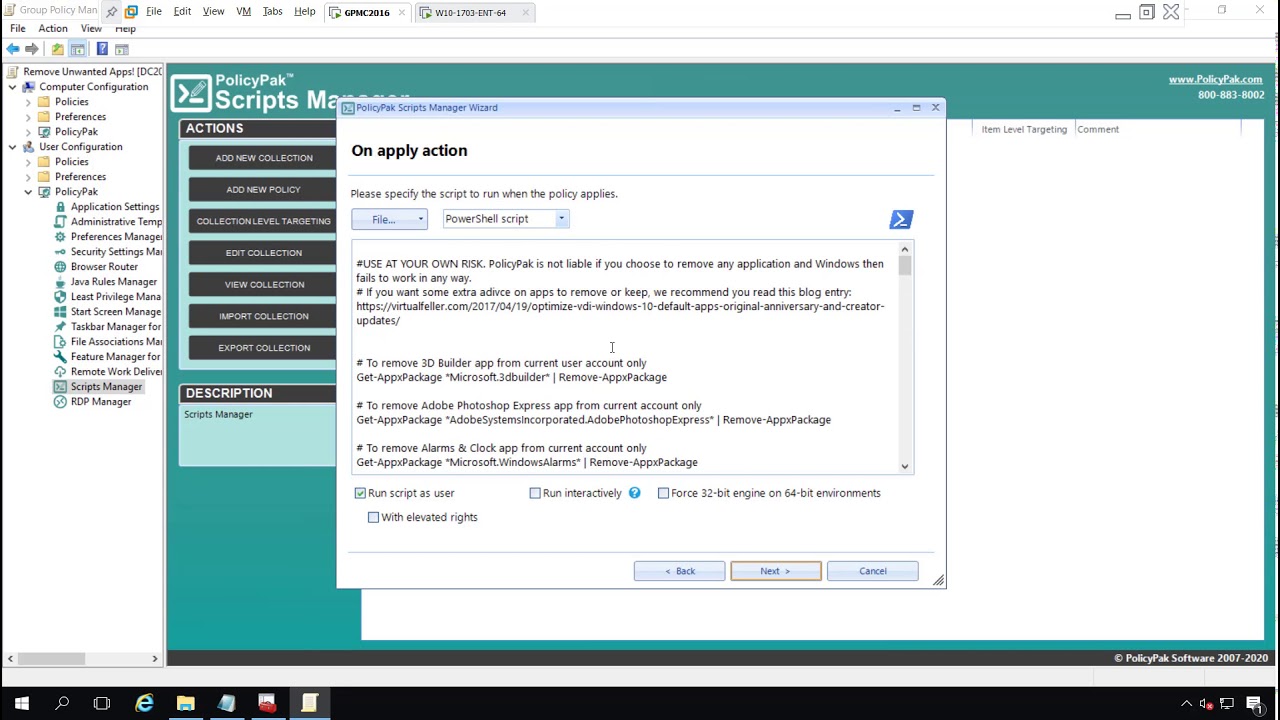Open taskbar search magnifier
Image resolution: width=1280 pixels, height=720 pixels.
pyautogui.click(x=62, y=704)
